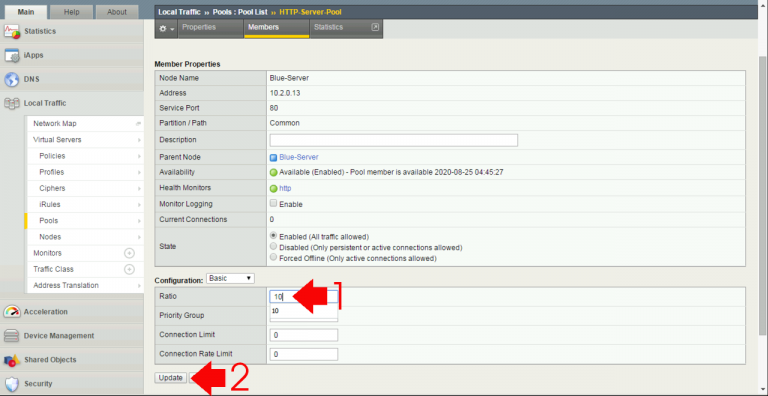Open Traffic Class menu item
Image resolution: width=768 pixels, height=396 pixels.
(x=53, y=270)
